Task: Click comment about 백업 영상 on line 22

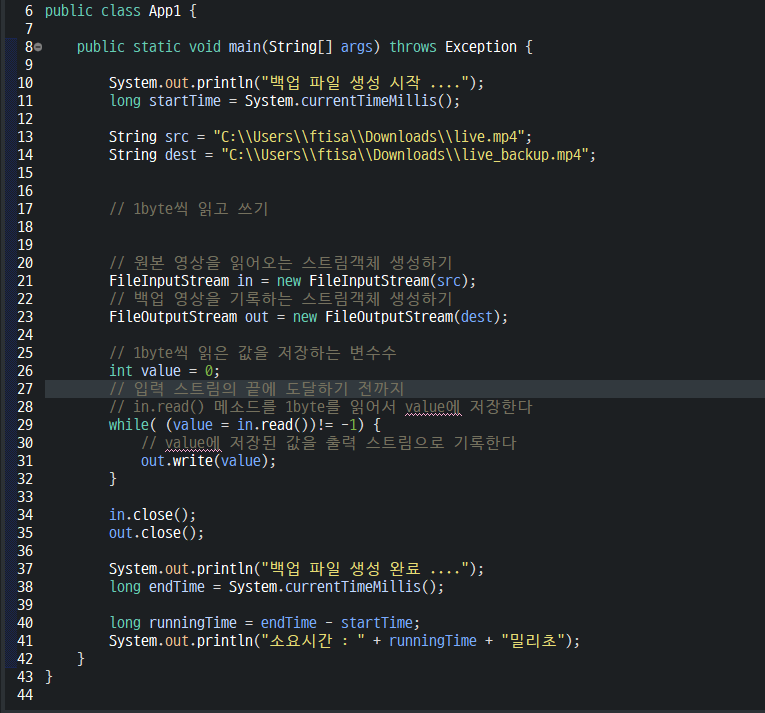Action: pos(281,299)
